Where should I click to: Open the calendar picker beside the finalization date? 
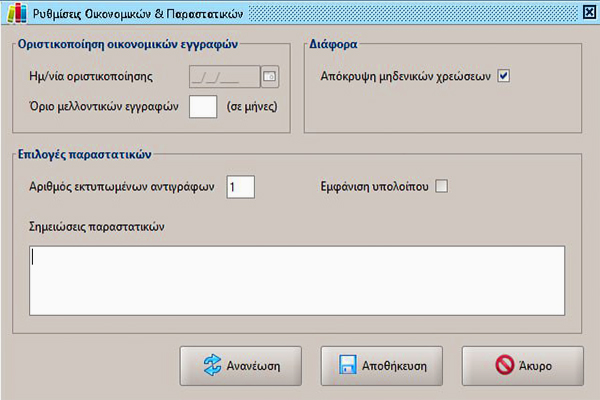268,76
